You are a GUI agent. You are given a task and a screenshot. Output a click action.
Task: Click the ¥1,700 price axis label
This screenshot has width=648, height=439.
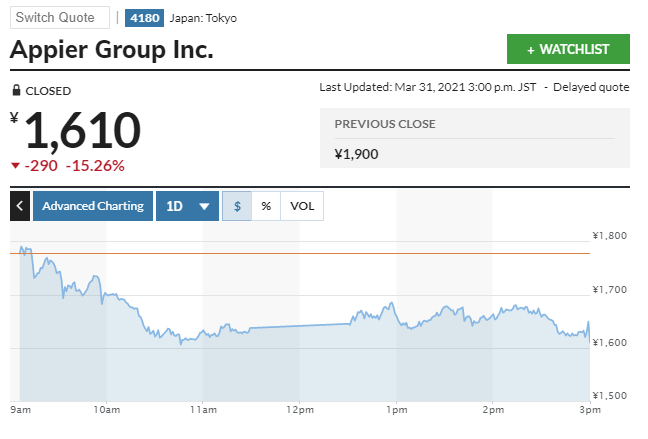(610, 289)
